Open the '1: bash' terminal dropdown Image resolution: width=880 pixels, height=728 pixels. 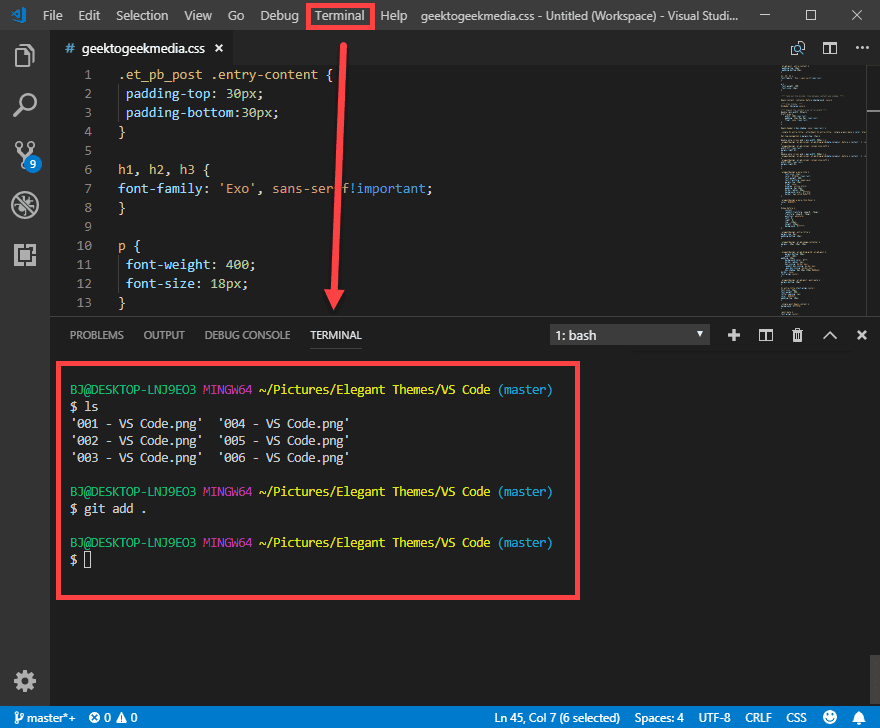[x=629, y=335]
